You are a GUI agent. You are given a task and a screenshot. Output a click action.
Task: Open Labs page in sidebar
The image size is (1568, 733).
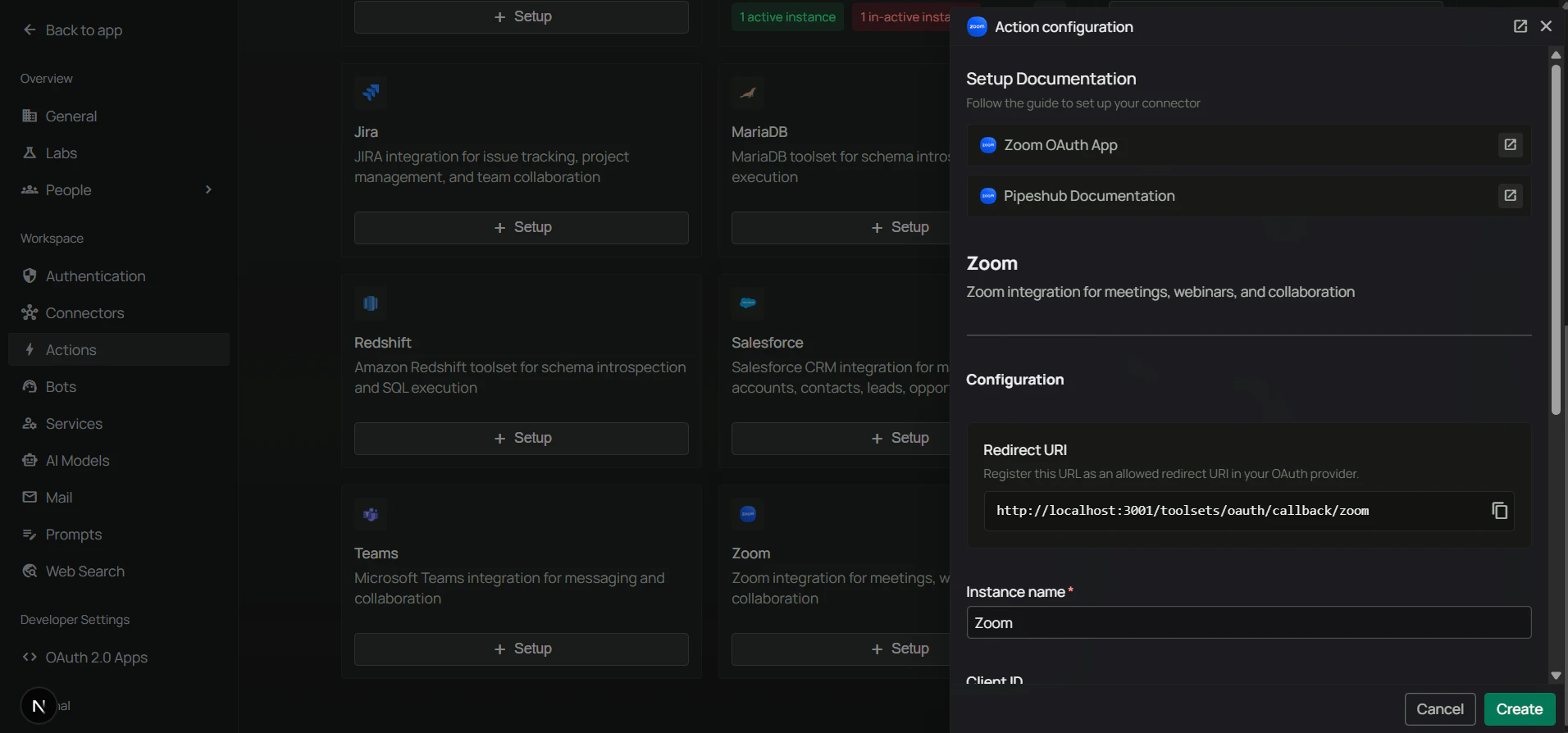(119, 153)
